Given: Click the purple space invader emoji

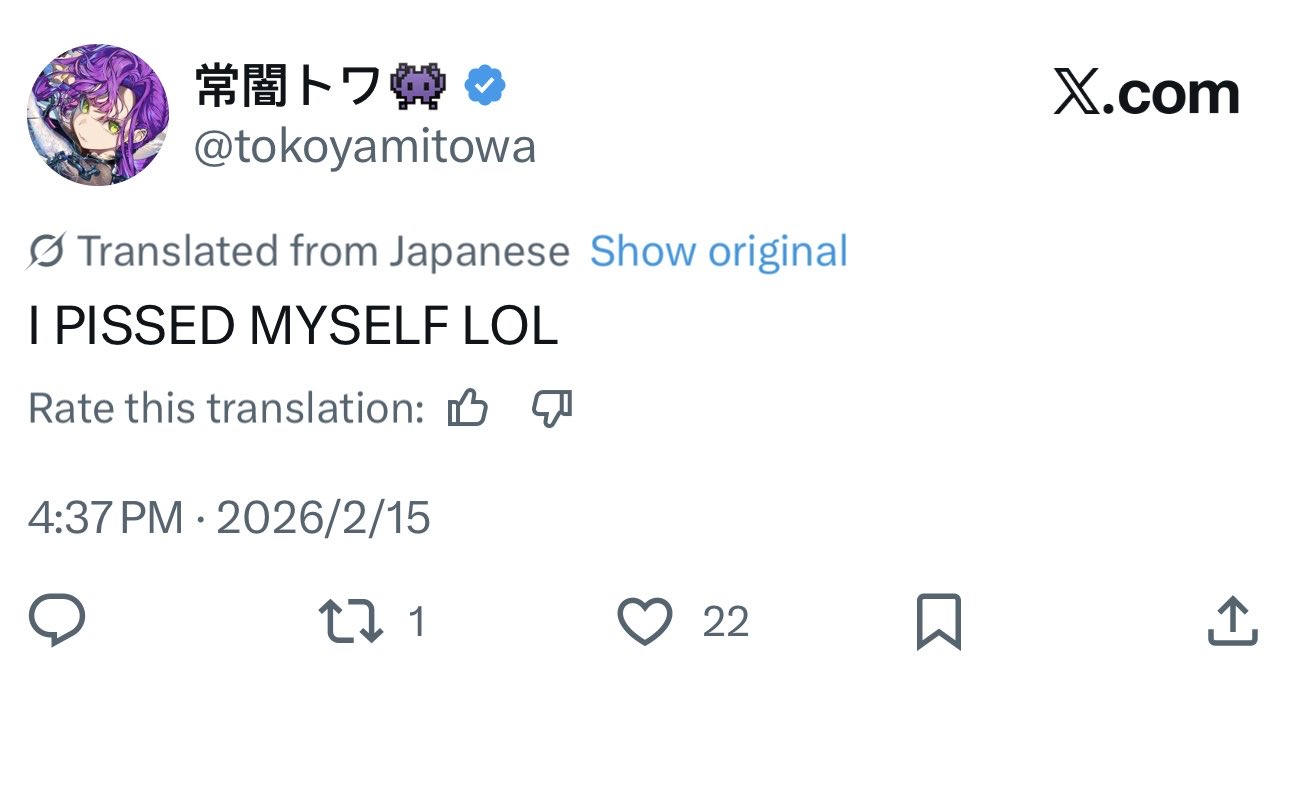Looking at the screenshot, I should pyautogui.click(x=420, y=87).
